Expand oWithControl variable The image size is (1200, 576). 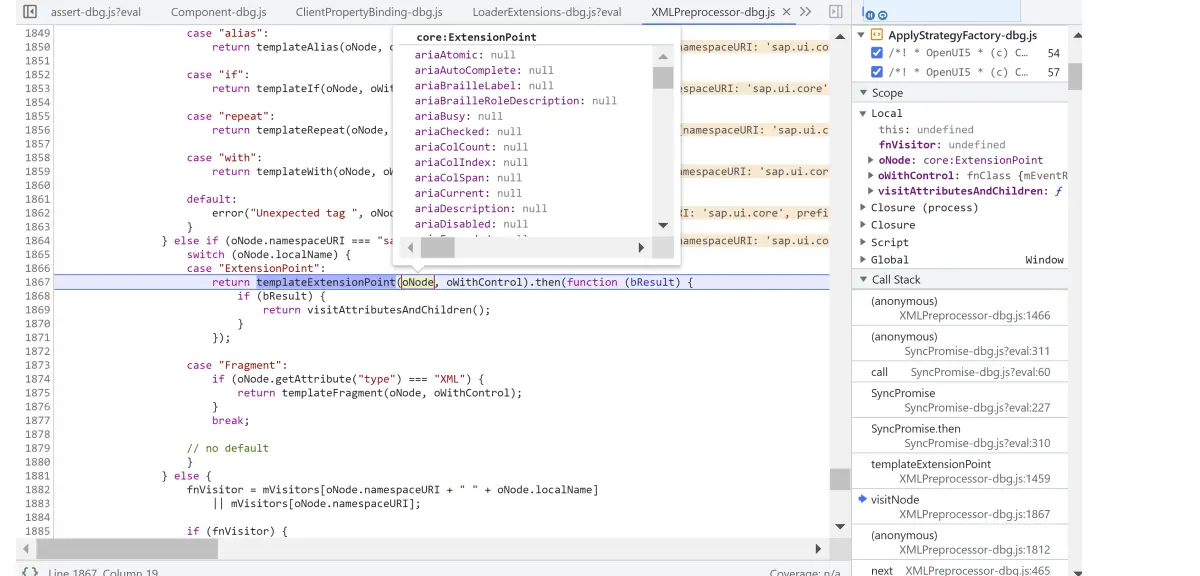(x=871, y=175)
